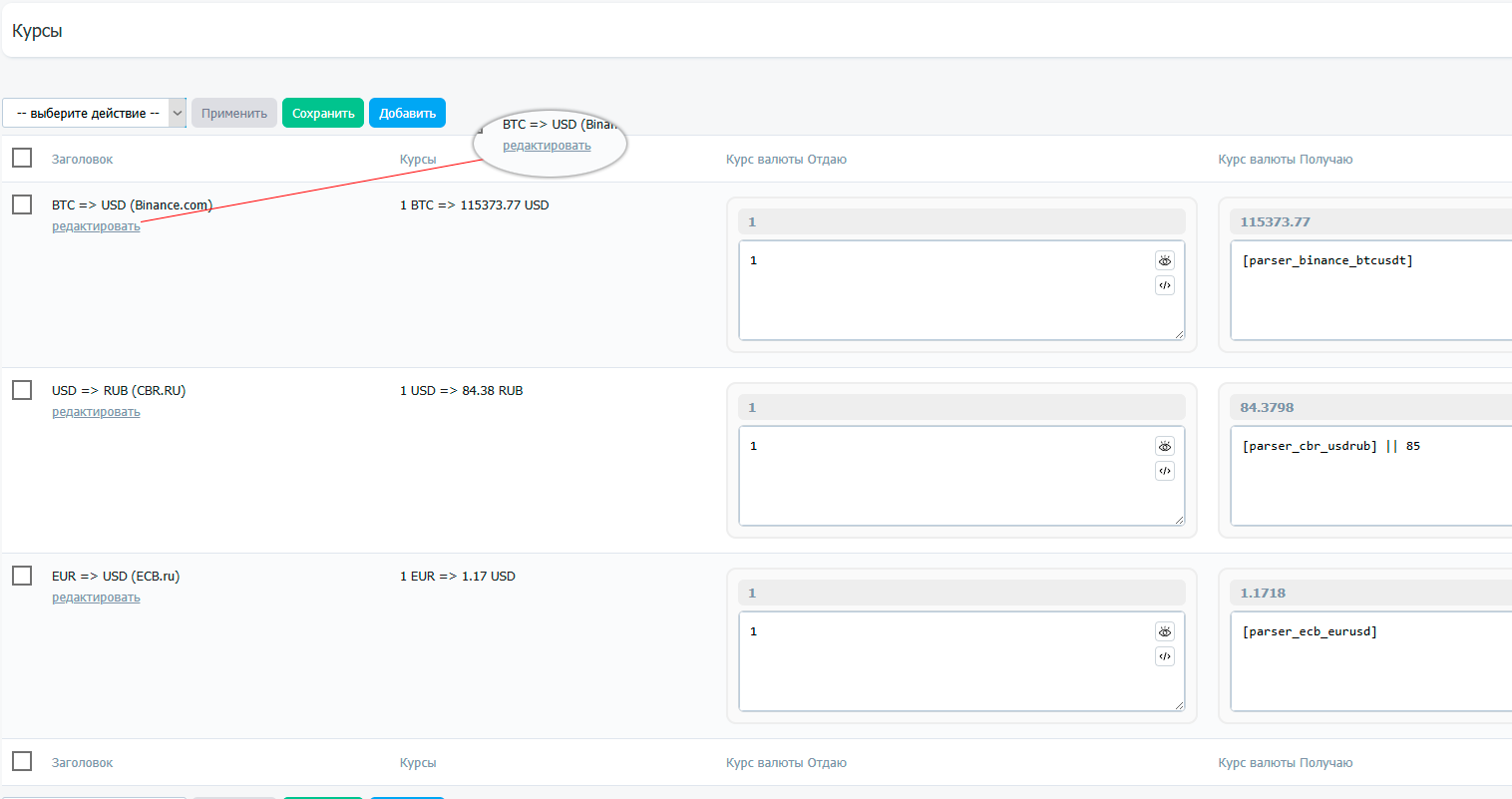
Task: Click code icon in BTC rate field
Action: click(x=1164, y=285)
